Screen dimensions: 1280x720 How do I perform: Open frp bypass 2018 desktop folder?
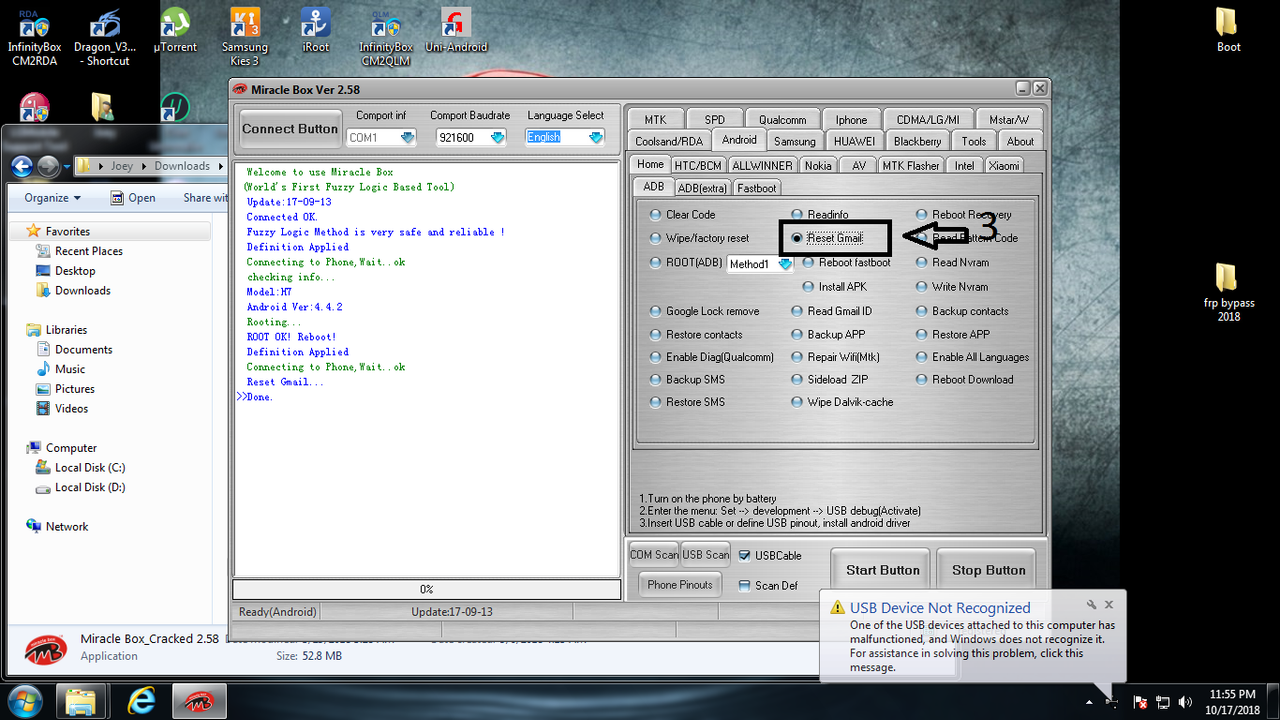tap(1228, 292)
